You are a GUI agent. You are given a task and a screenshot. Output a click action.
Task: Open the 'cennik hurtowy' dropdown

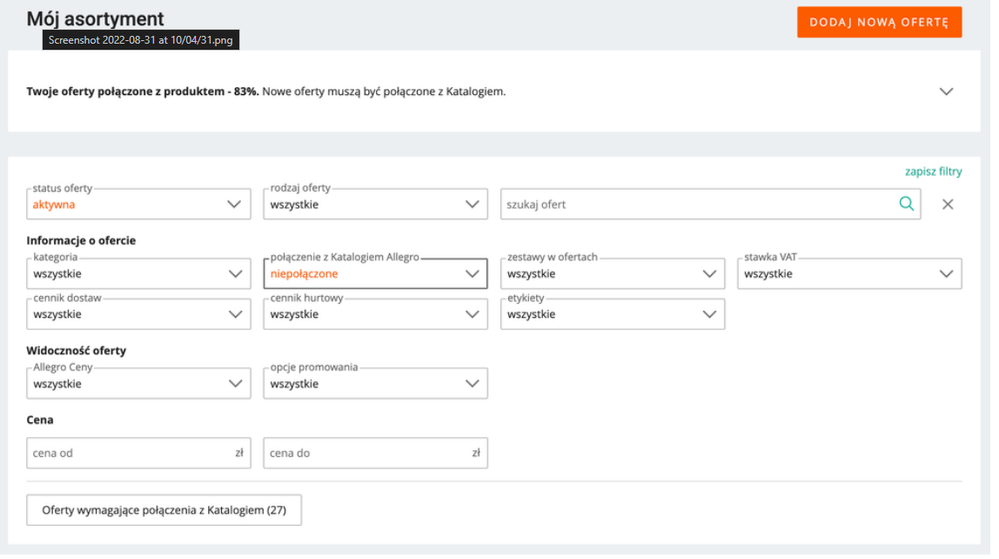point(376,315)
